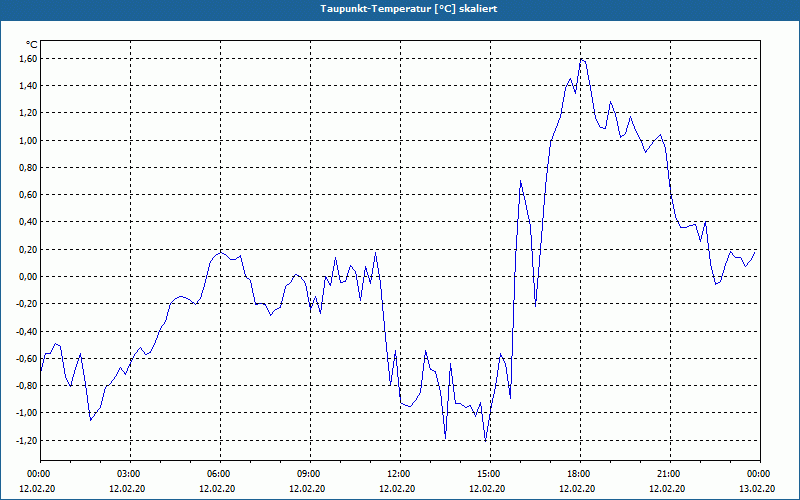Select the '03:00' time label
This screenshot has width=800, height=500.
128,474
